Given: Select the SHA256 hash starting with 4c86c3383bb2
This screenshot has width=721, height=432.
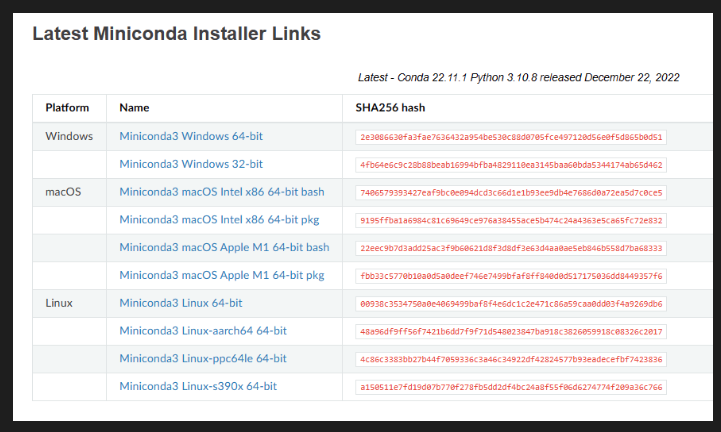Looking at the screenshot, I should [511, 359].
